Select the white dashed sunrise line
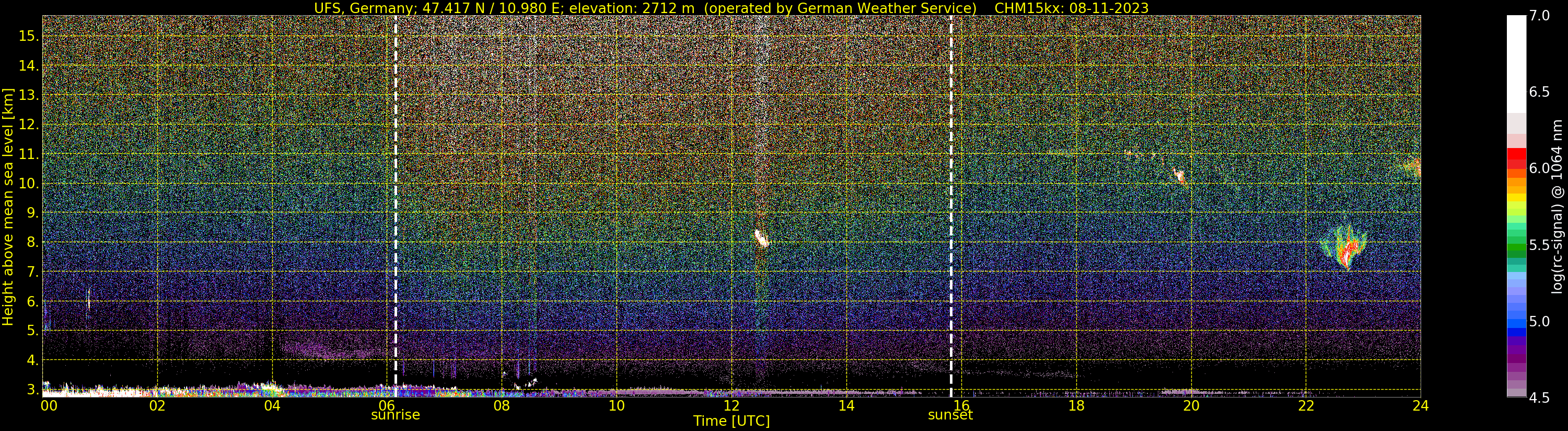 pyautogui.click(x=396, y=206)
